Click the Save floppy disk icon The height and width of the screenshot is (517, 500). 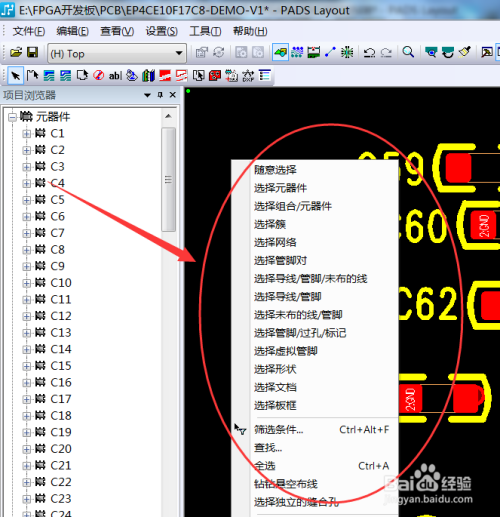[32, 52]
